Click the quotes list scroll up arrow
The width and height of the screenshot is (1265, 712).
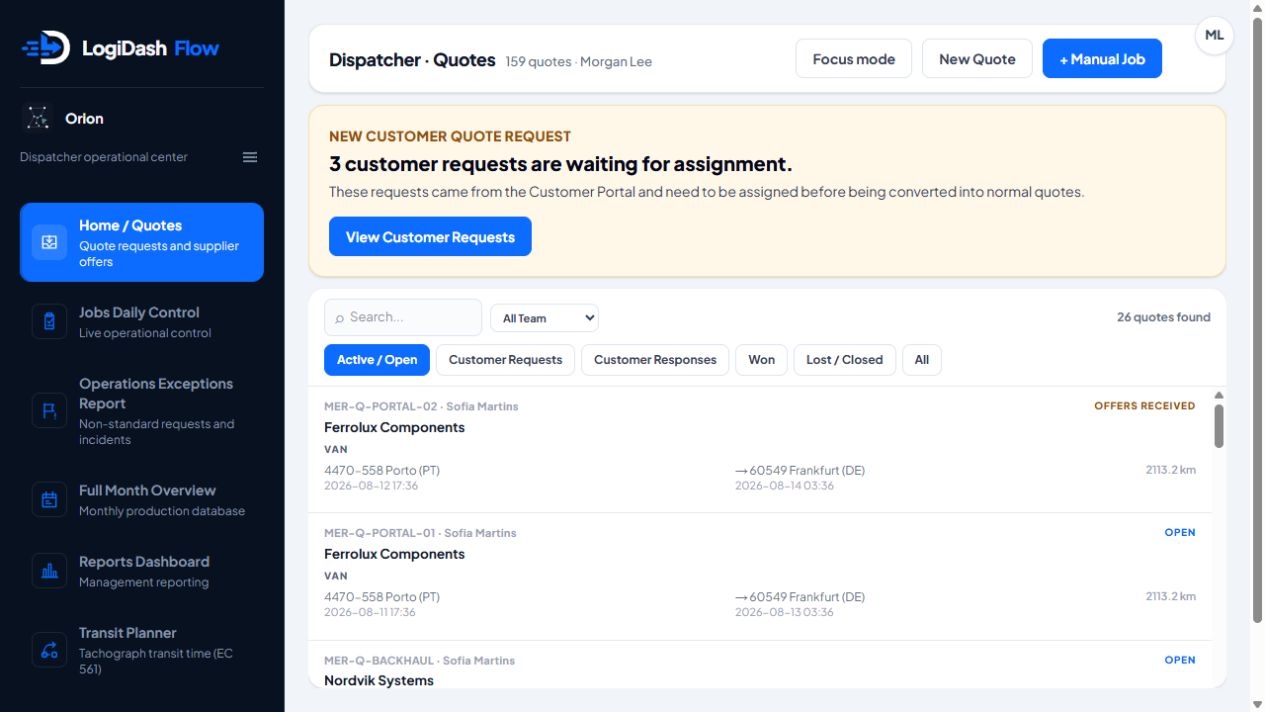click(1219, 395)
